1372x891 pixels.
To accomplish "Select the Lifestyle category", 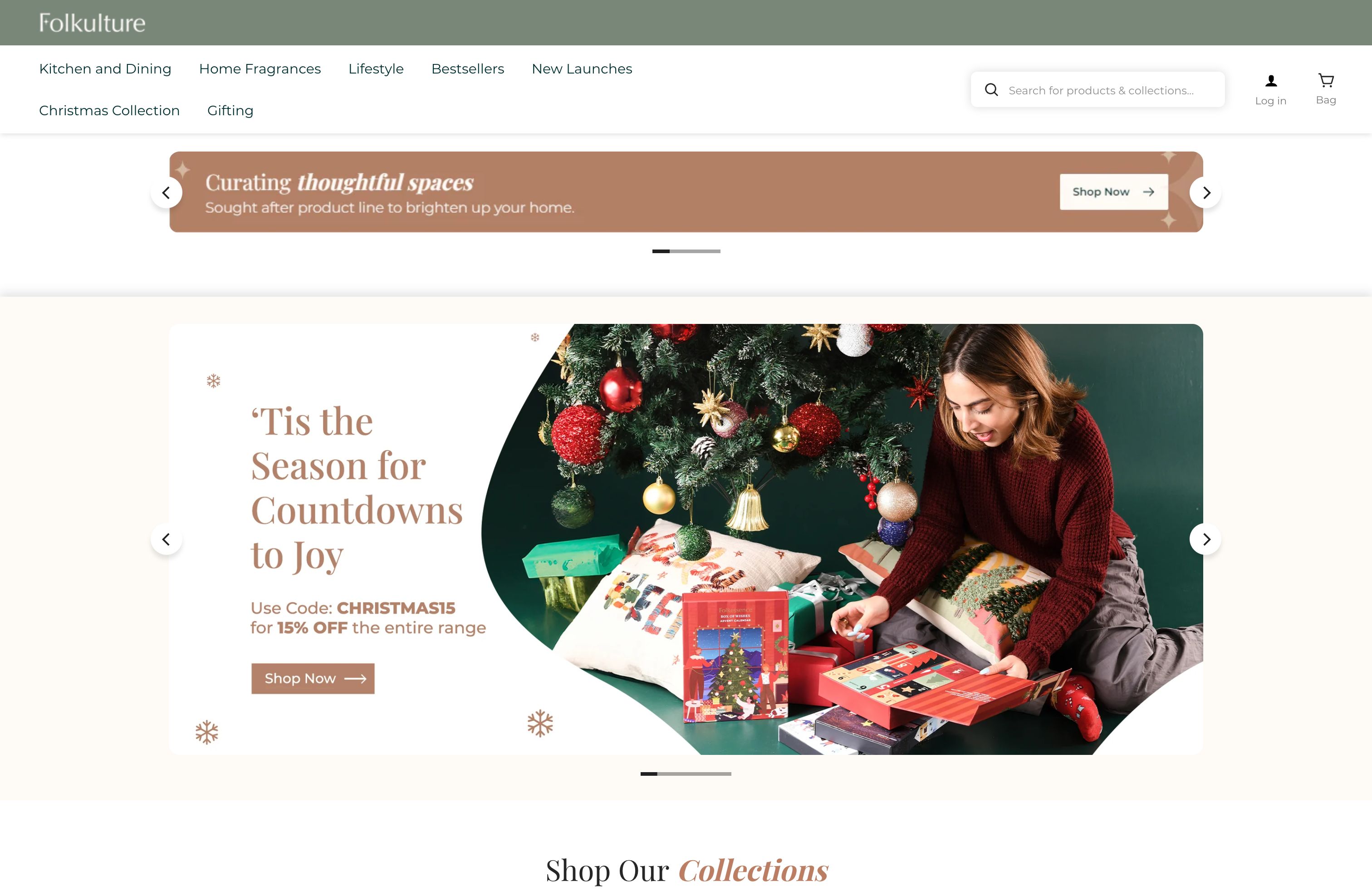I will point(376,69).
